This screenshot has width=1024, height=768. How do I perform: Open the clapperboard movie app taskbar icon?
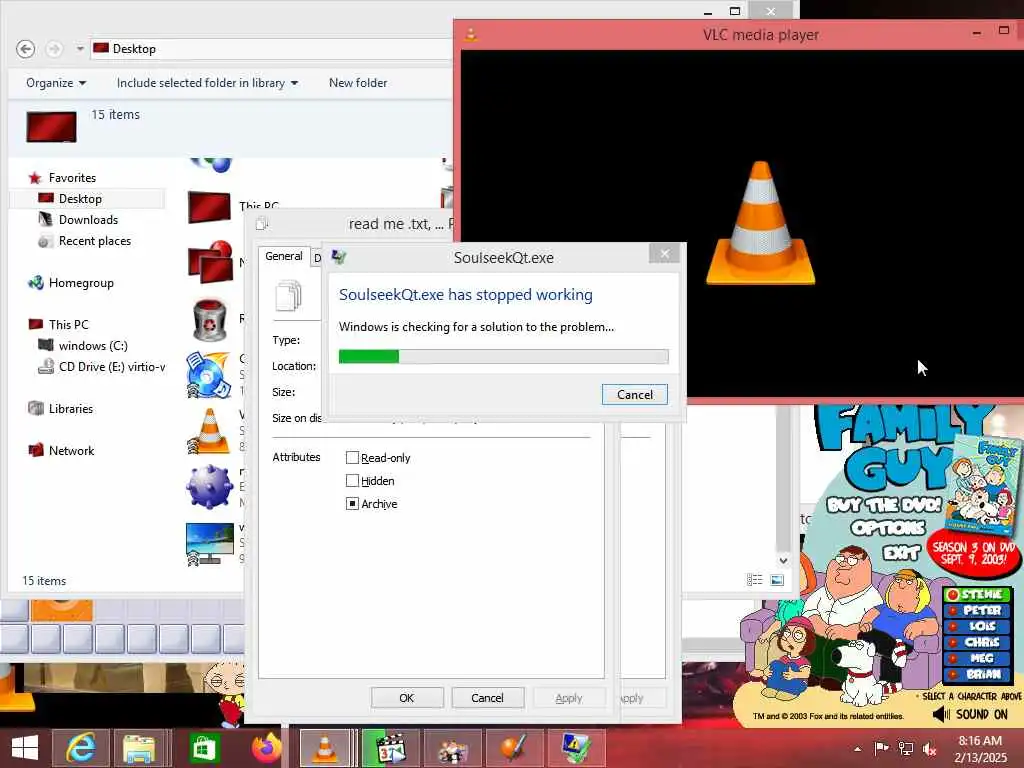pos(391,748)
